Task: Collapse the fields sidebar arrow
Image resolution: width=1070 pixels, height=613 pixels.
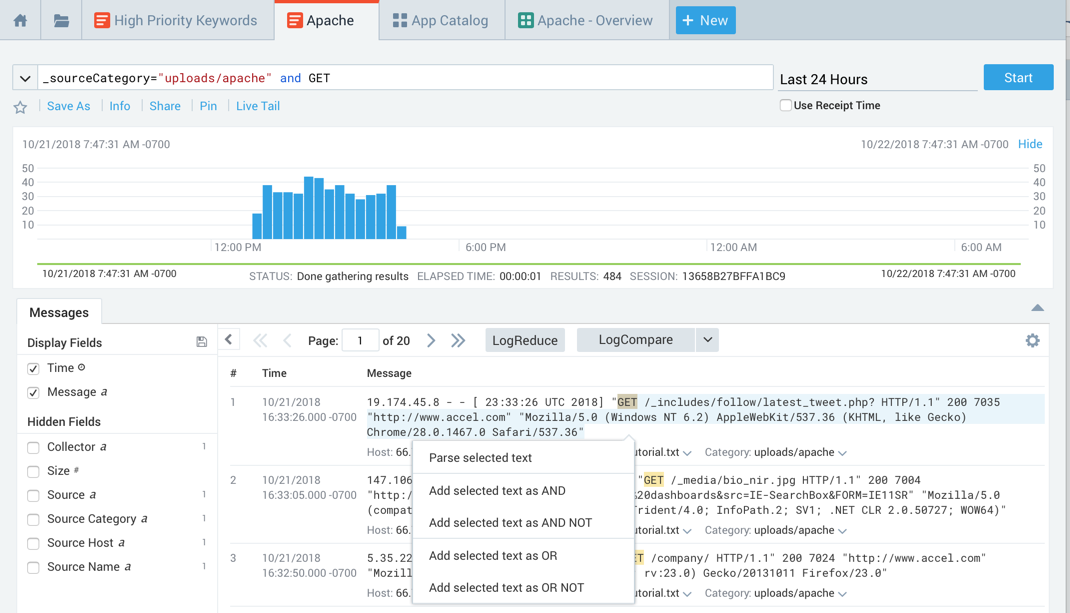Action: 229,340
